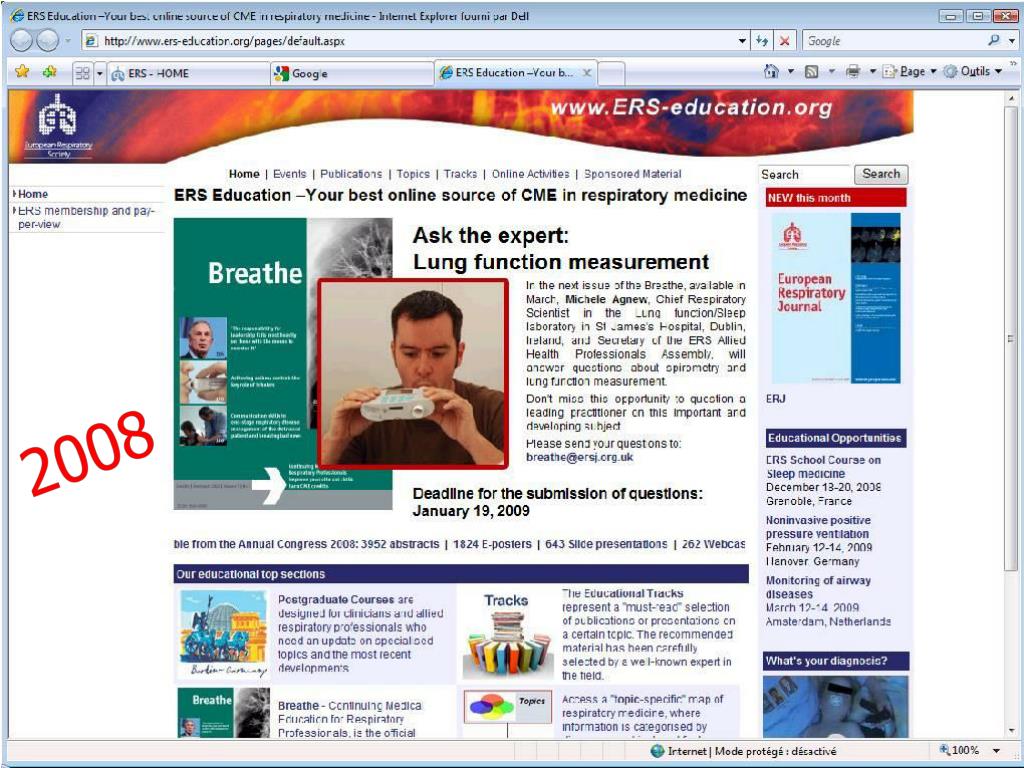Click the Breathe magazine cover image

(246, 363)
